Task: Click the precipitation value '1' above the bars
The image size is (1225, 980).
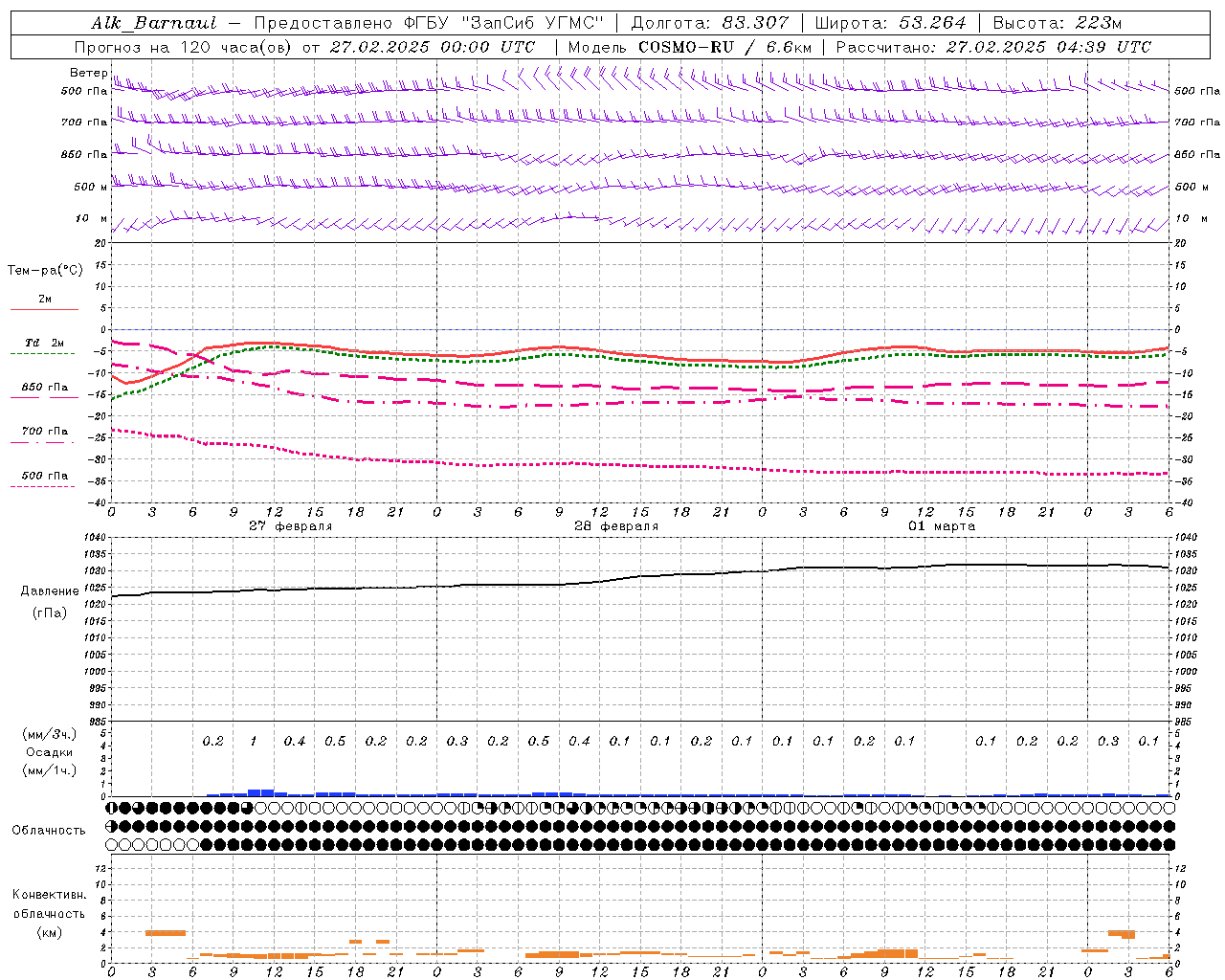Action: pos(254,742)
